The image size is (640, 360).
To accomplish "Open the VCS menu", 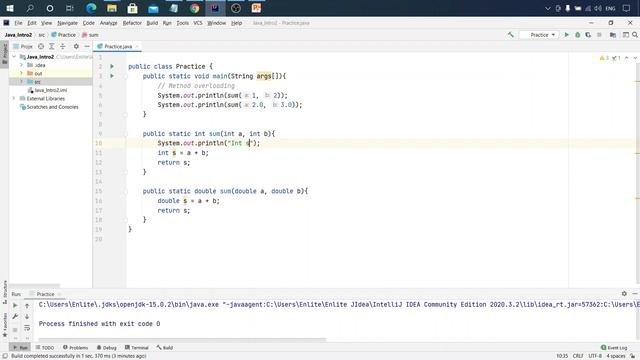I will point(198,23).
